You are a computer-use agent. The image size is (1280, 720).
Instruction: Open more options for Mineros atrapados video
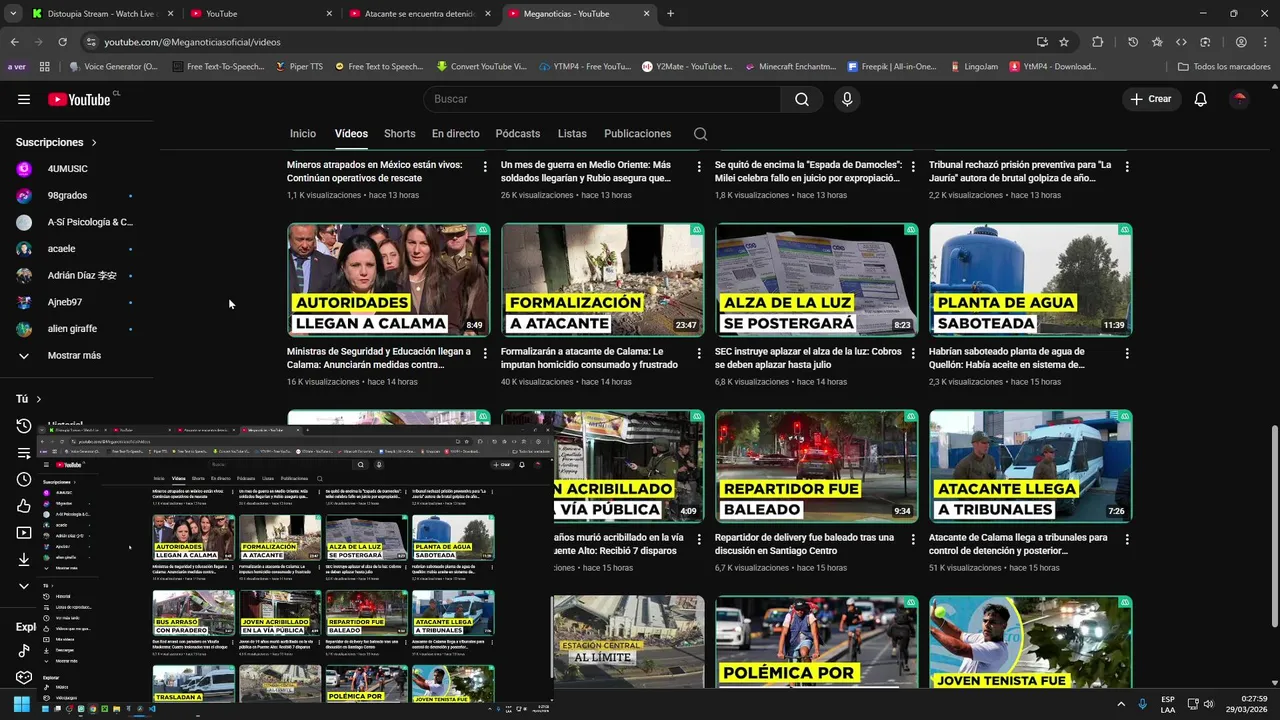[485, 167]
